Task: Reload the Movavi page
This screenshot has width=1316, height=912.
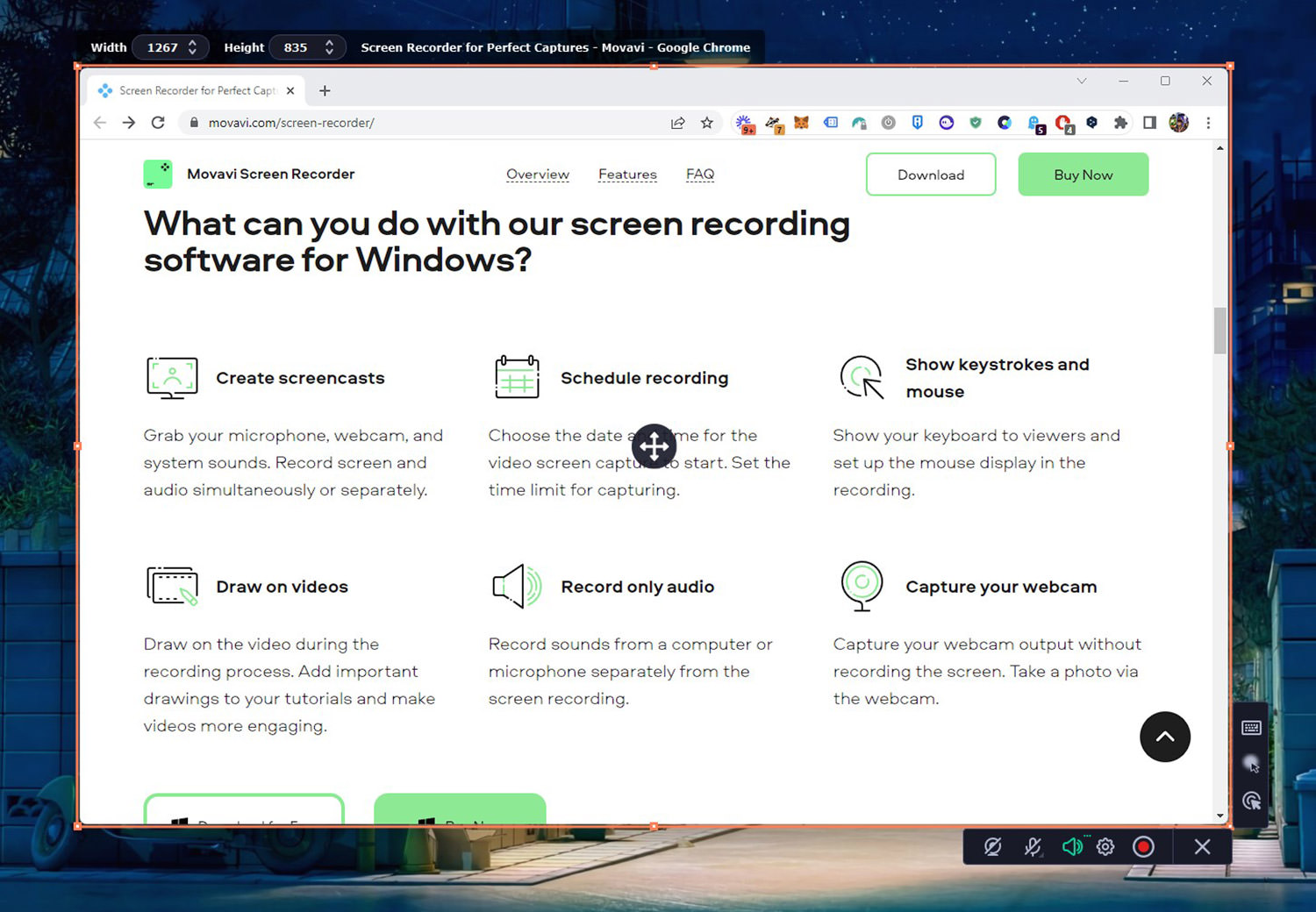Action: [x=158, y=123]
